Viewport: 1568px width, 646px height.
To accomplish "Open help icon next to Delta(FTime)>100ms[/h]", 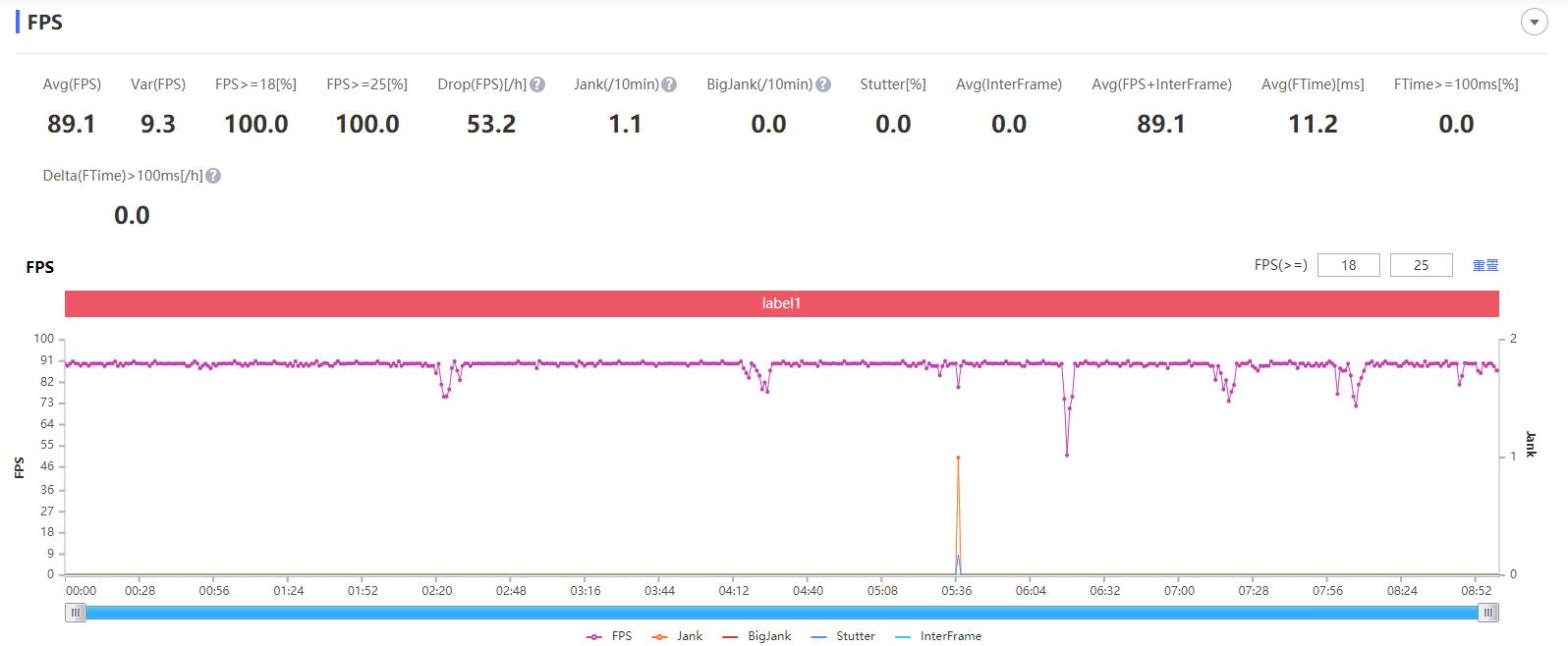I will click(213, 176).
